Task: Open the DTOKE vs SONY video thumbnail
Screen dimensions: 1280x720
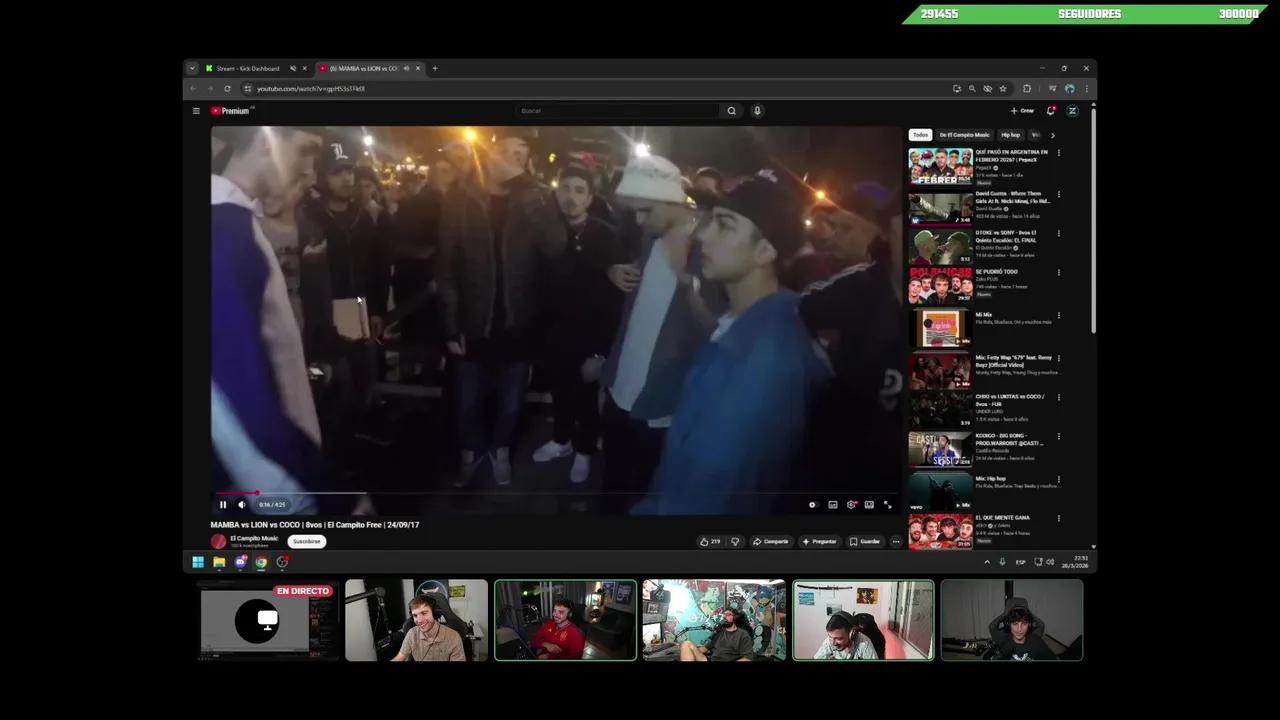Action: pyautogui.click(x=940, y=247)
